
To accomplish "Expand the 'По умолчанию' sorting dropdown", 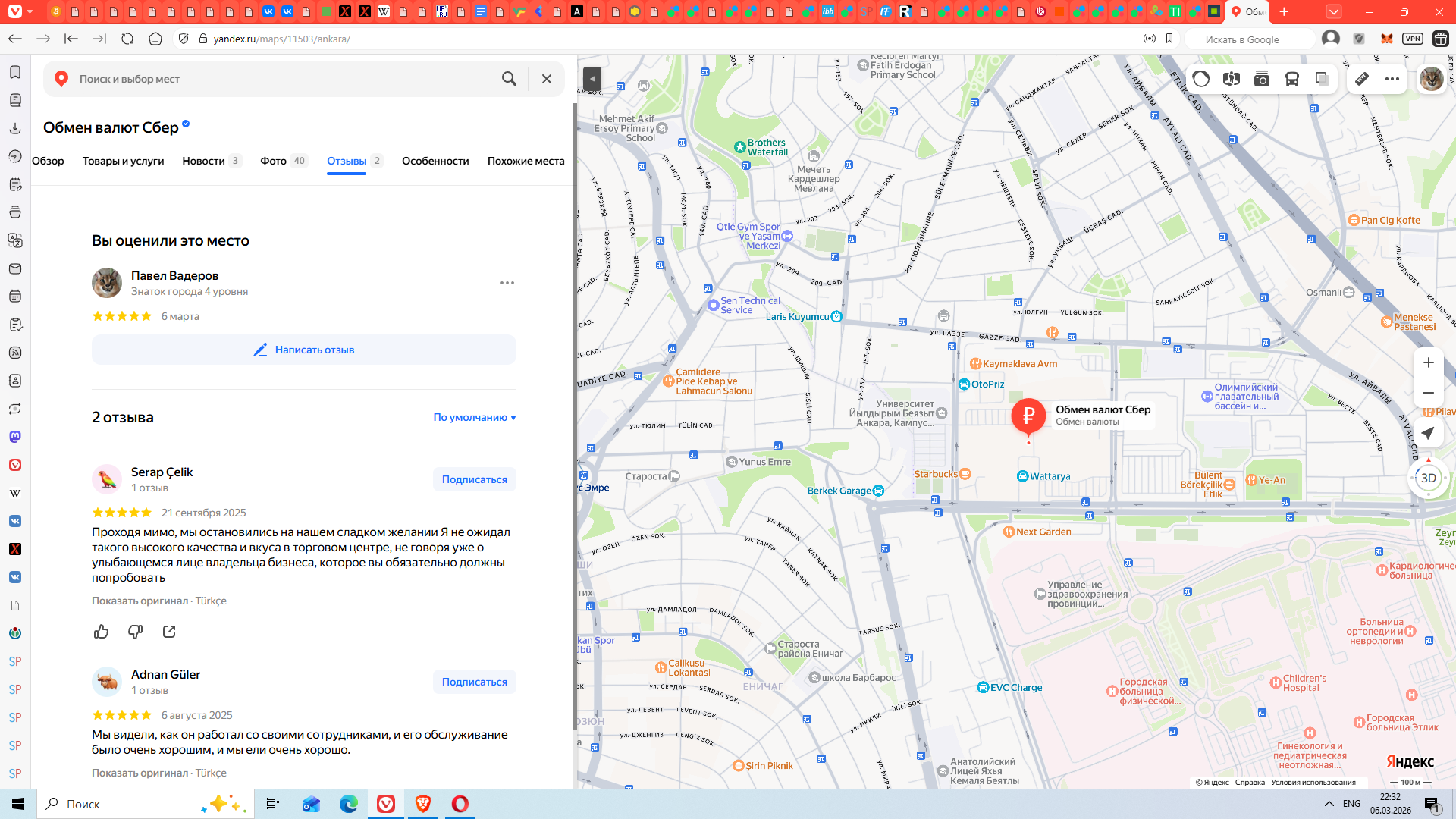I will (x=475, y=417).
